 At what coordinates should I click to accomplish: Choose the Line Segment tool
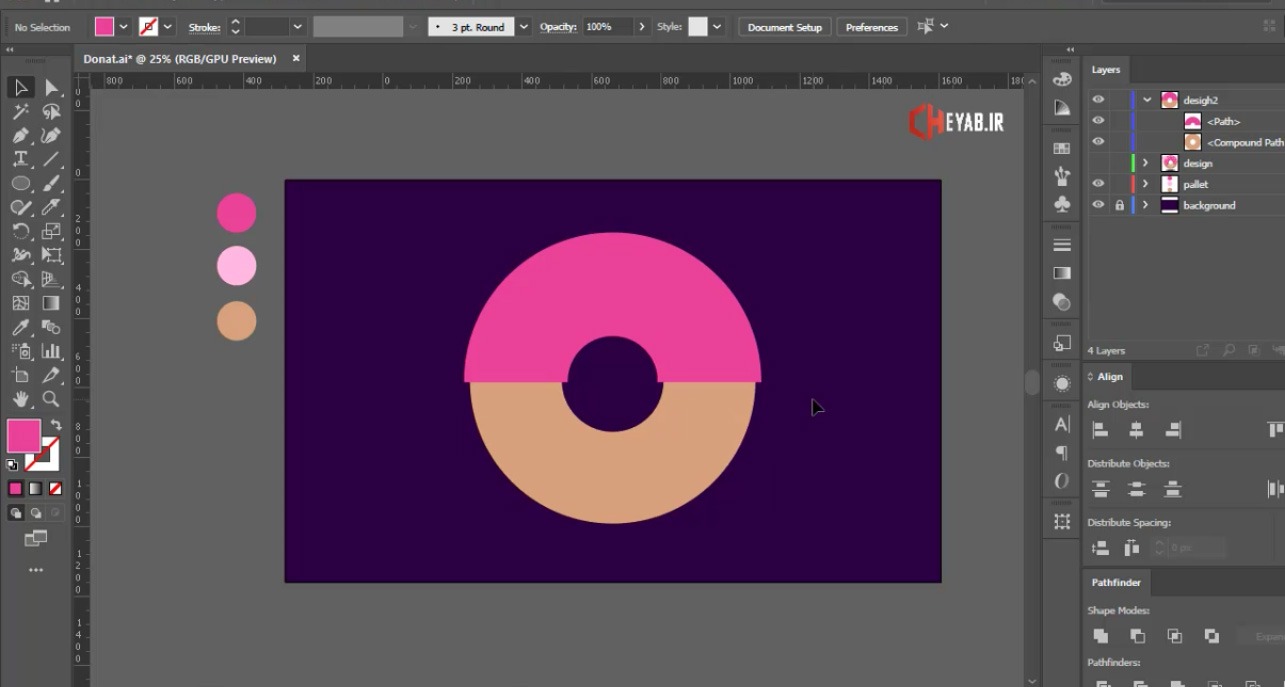click(51, 159)
